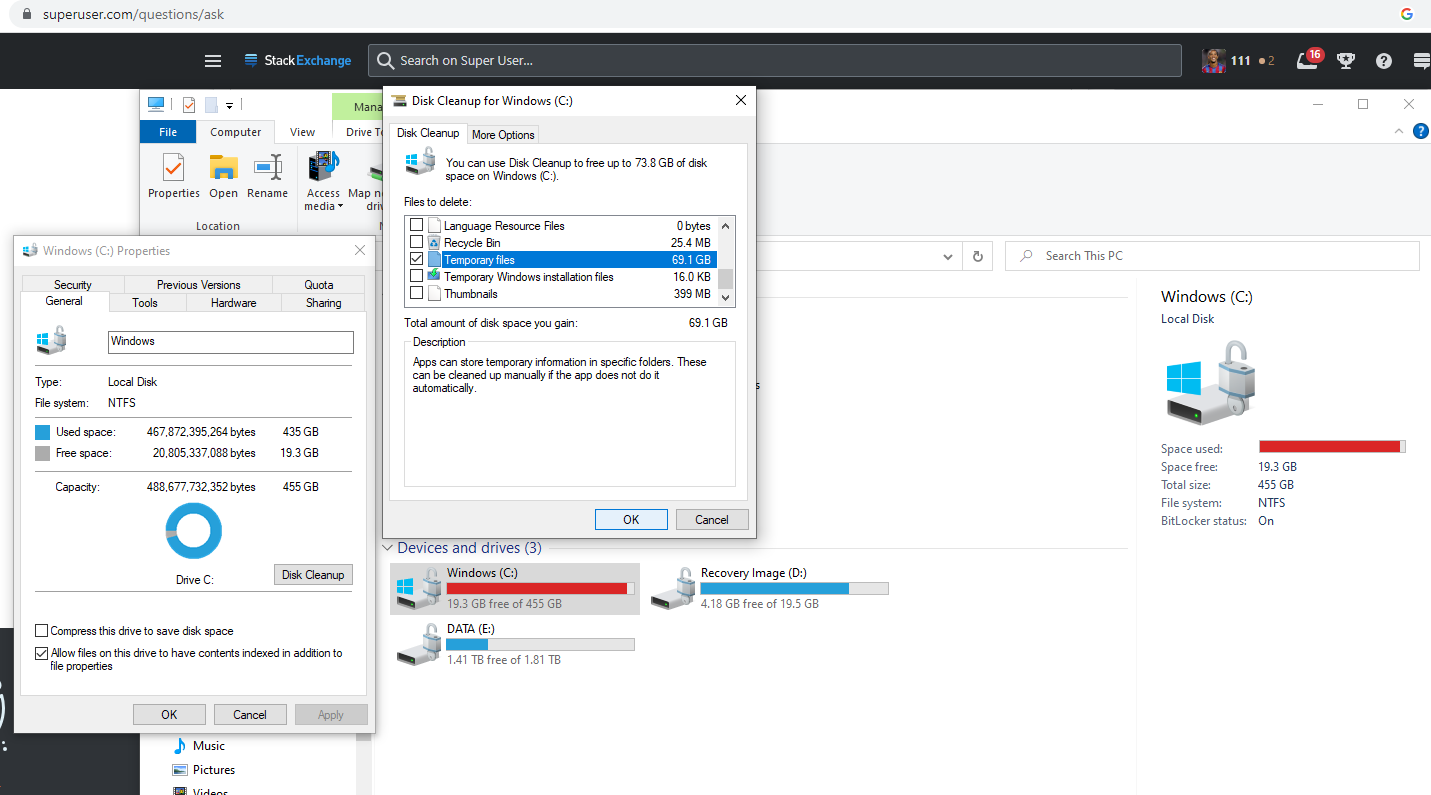Select the Disk Cleanup tab
The height and width of the screenshot is (795, 1431).
[x=428, y=133]
